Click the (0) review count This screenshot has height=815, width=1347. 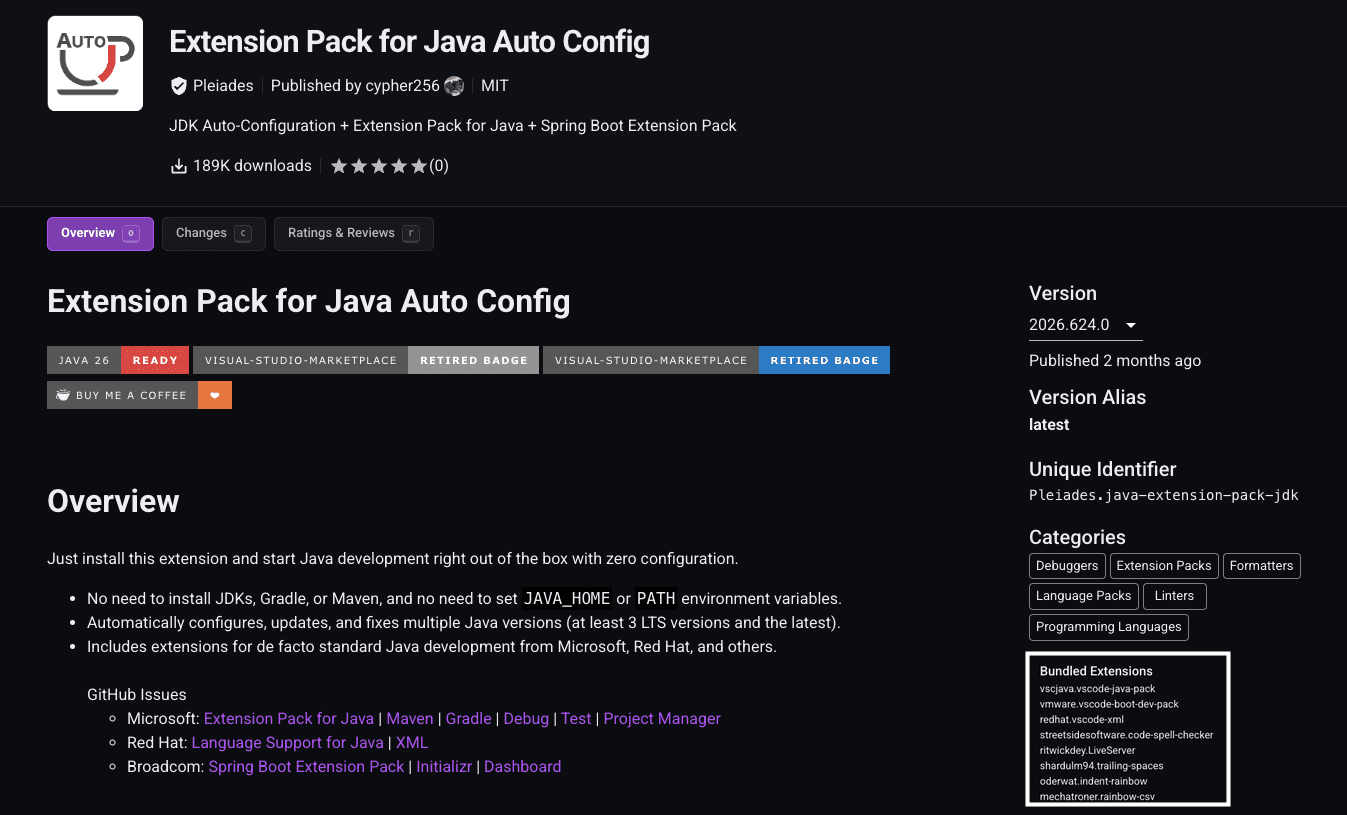point(439,166)
